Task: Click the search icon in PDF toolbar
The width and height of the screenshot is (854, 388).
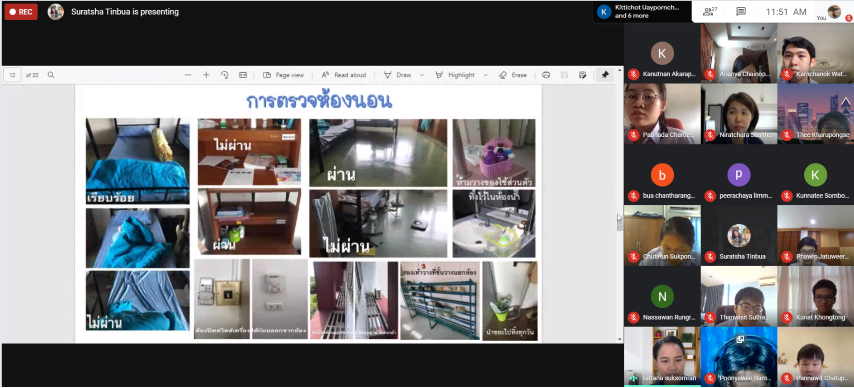Action: click(x=51, y=75)
